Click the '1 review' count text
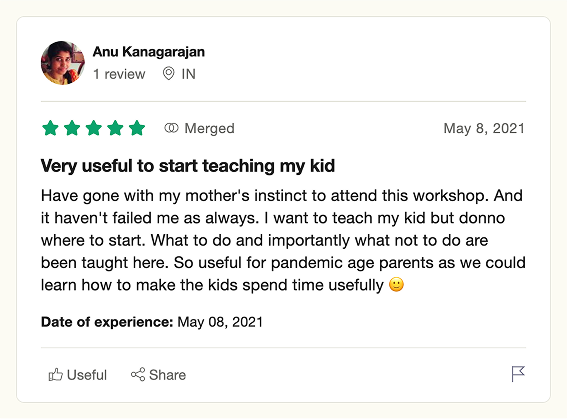The width and height of the screenshot is (567, 419). [119, 74]
